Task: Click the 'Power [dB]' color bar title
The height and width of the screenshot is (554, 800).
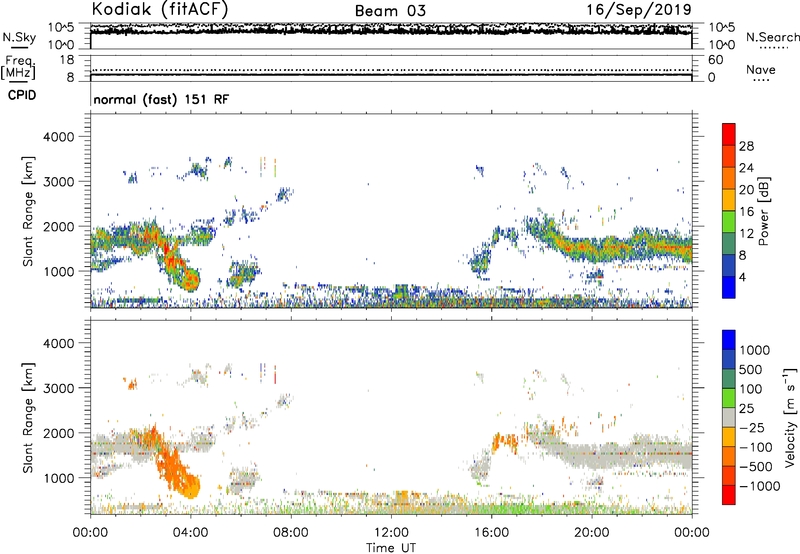Action: tap(763, 211)
